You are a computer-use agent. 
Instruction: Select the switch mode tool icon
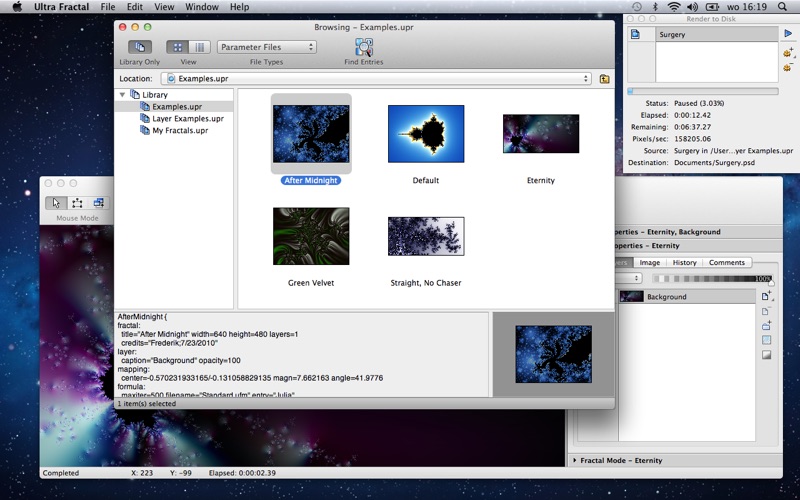[x=98, y=203]
